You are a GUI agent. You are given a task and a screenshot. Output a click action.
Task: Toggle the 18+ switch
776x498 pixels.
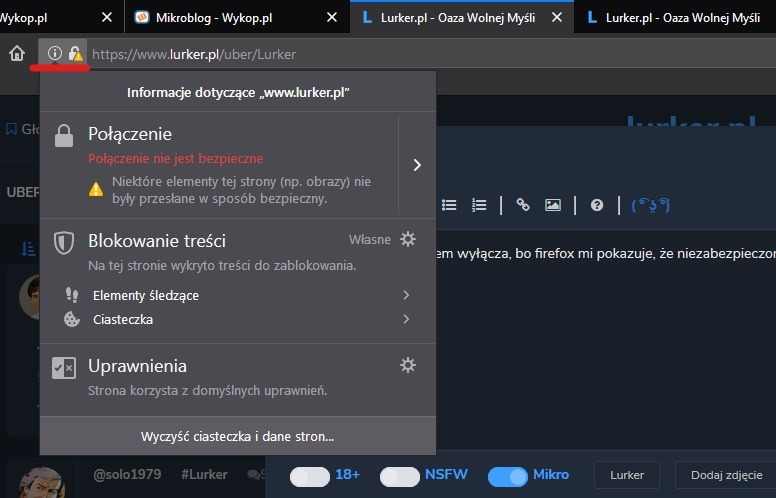click(309, 477)
